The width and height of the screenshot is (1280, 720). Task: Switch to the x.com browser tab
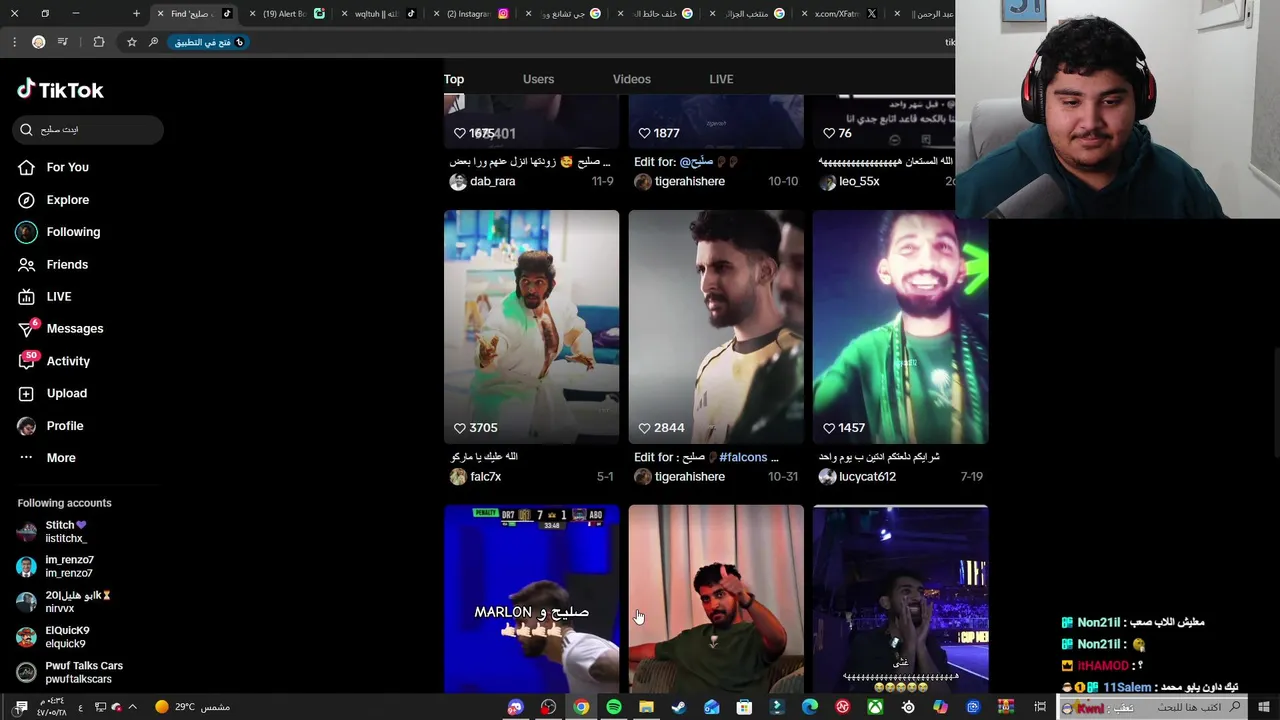(840, 14)
